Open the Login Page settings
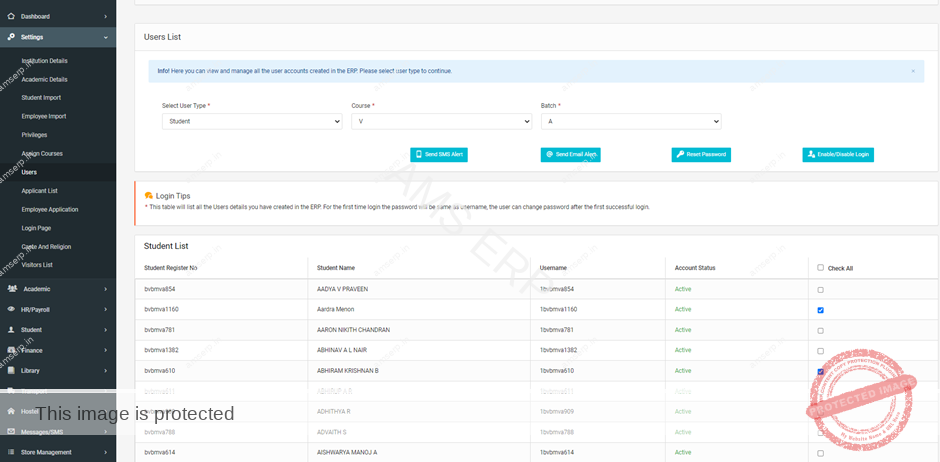 pyautogui.click(x=36, y=228)
